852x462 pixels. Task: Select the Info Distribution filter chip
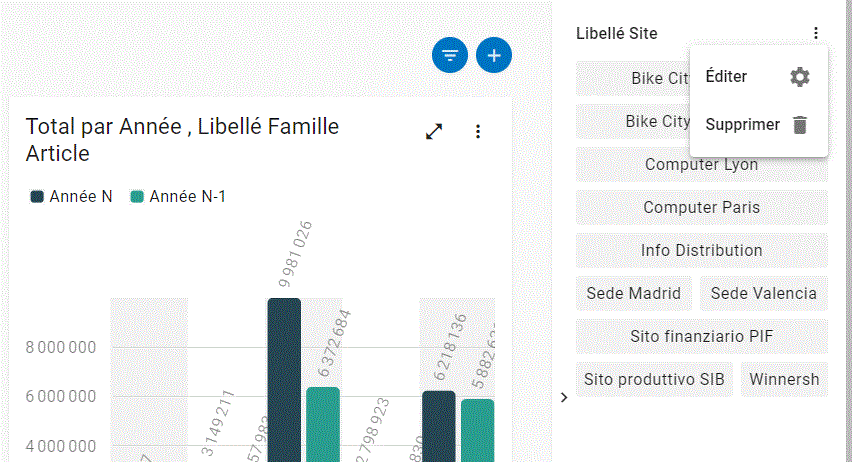[701, 250]
